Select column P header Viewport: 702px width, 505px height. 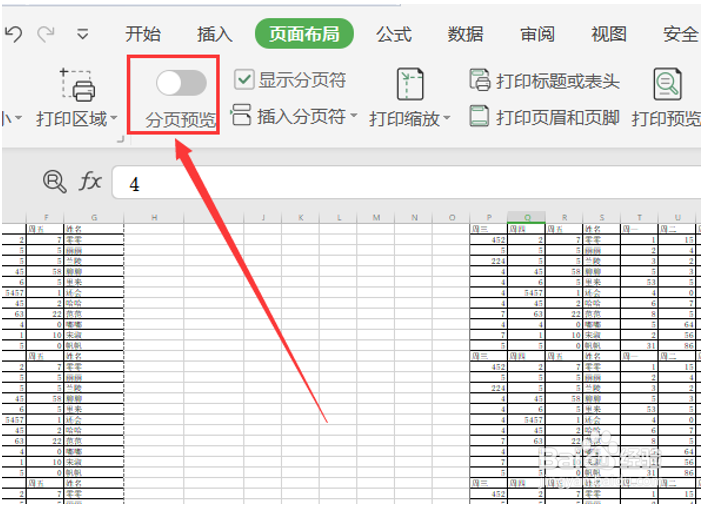pos(489,218)
